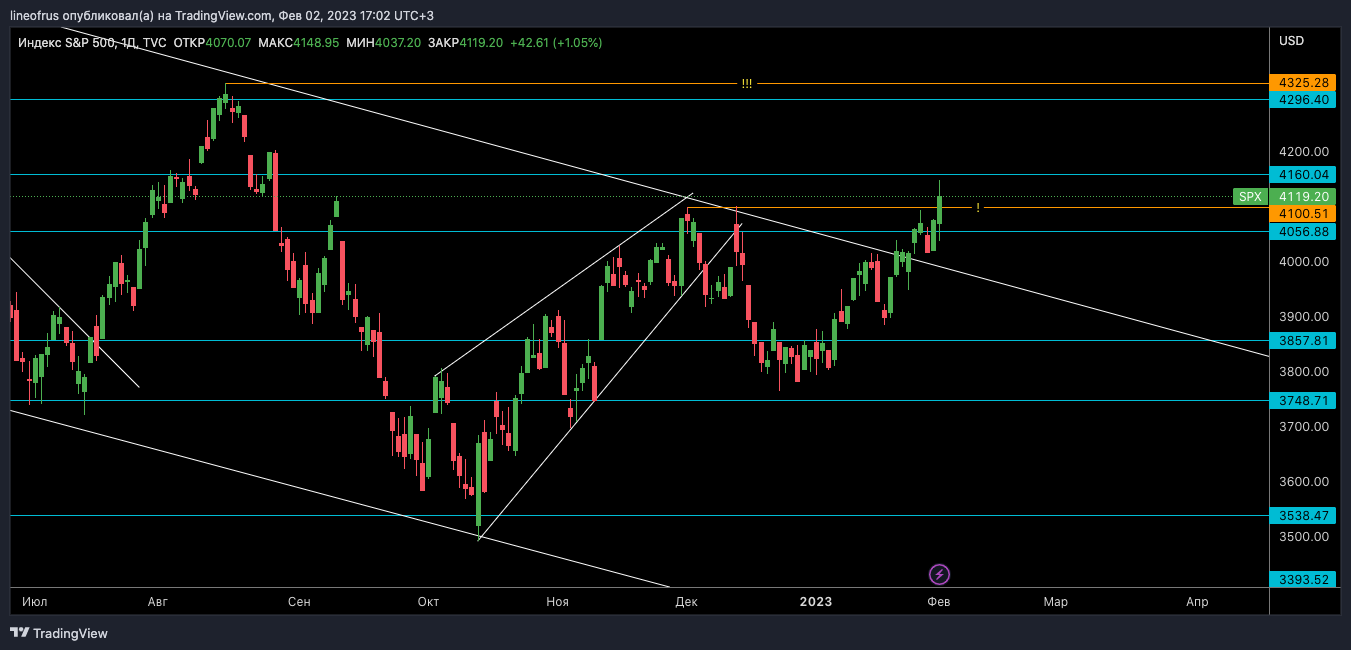Click the Дек month label
Viewport: 1351px width, 650px height.
(x=686, y=601)
